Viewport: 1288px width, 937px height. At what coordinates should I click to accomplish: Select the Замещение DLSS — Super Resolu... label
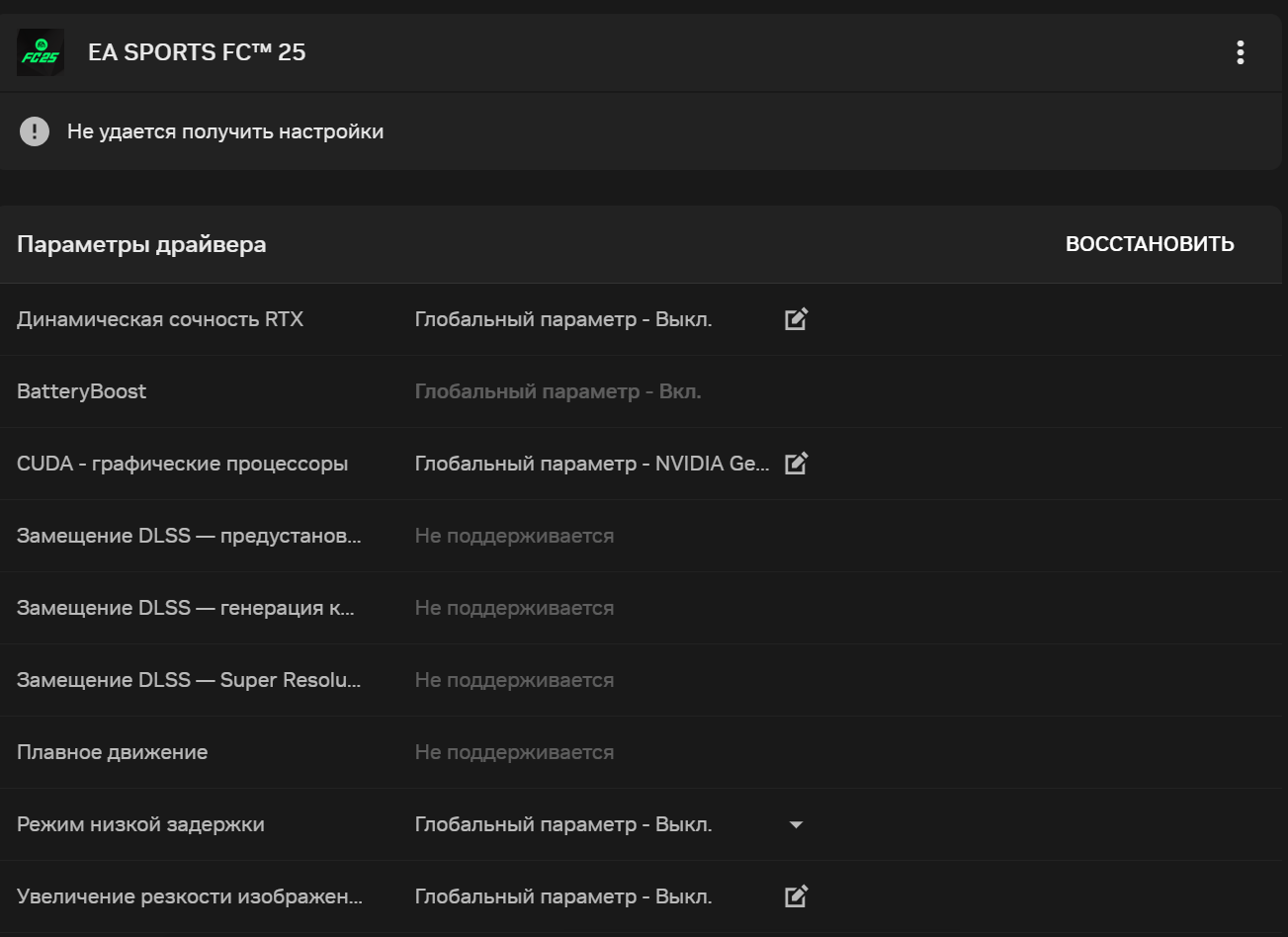(189, 680)
